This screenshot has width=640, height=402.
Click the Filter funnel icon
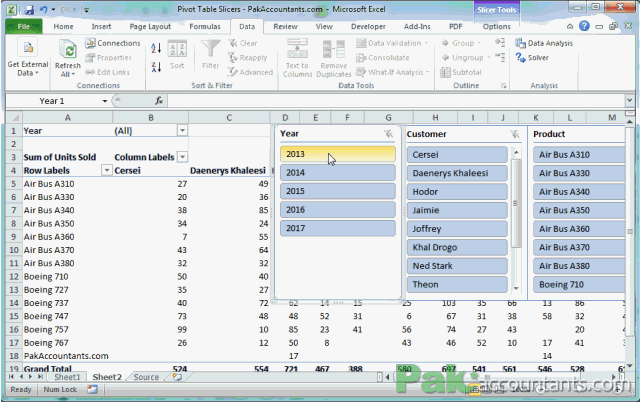pos(211,49)
